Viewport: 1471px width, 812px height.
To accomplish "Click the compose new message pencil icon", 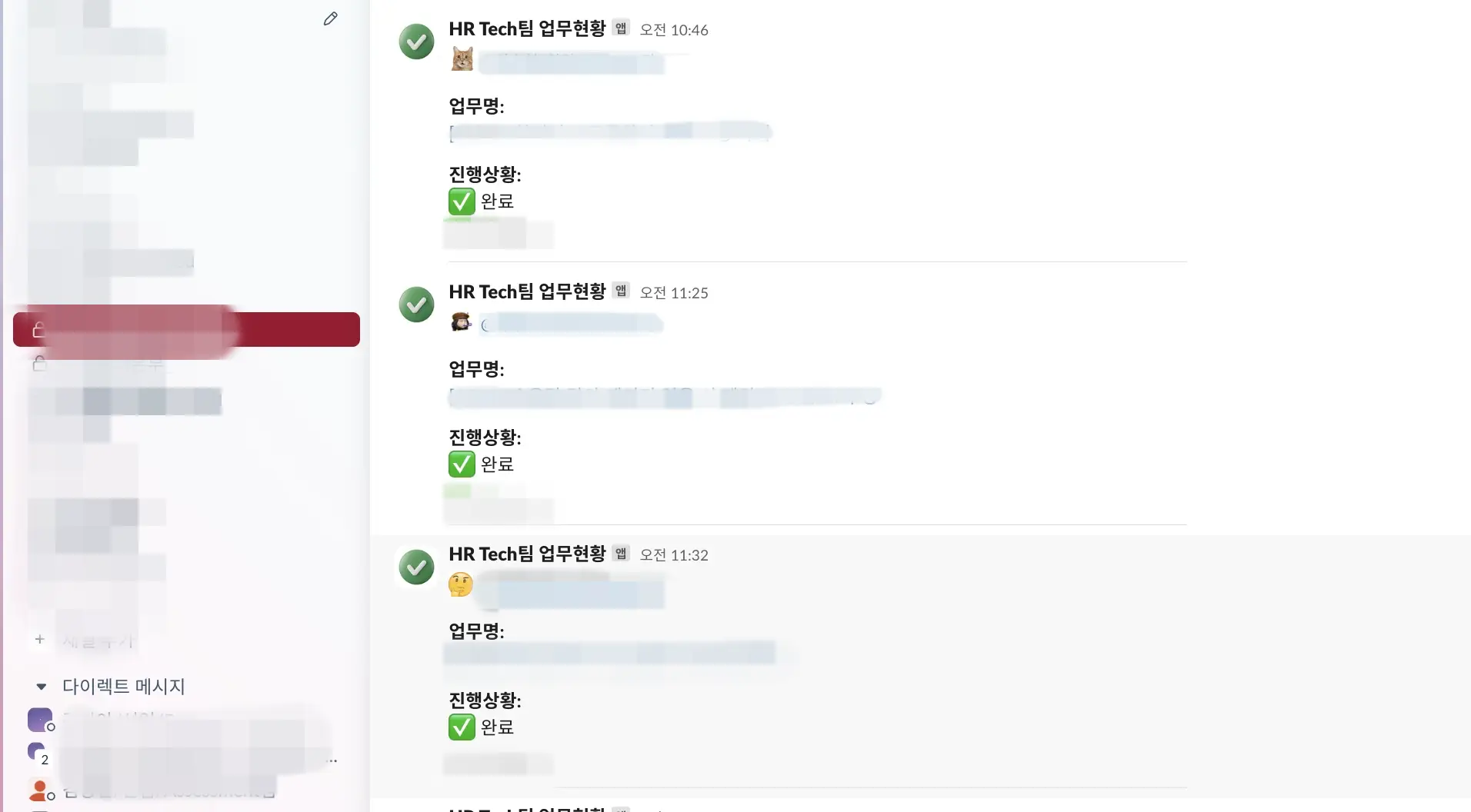I will 330,18.
